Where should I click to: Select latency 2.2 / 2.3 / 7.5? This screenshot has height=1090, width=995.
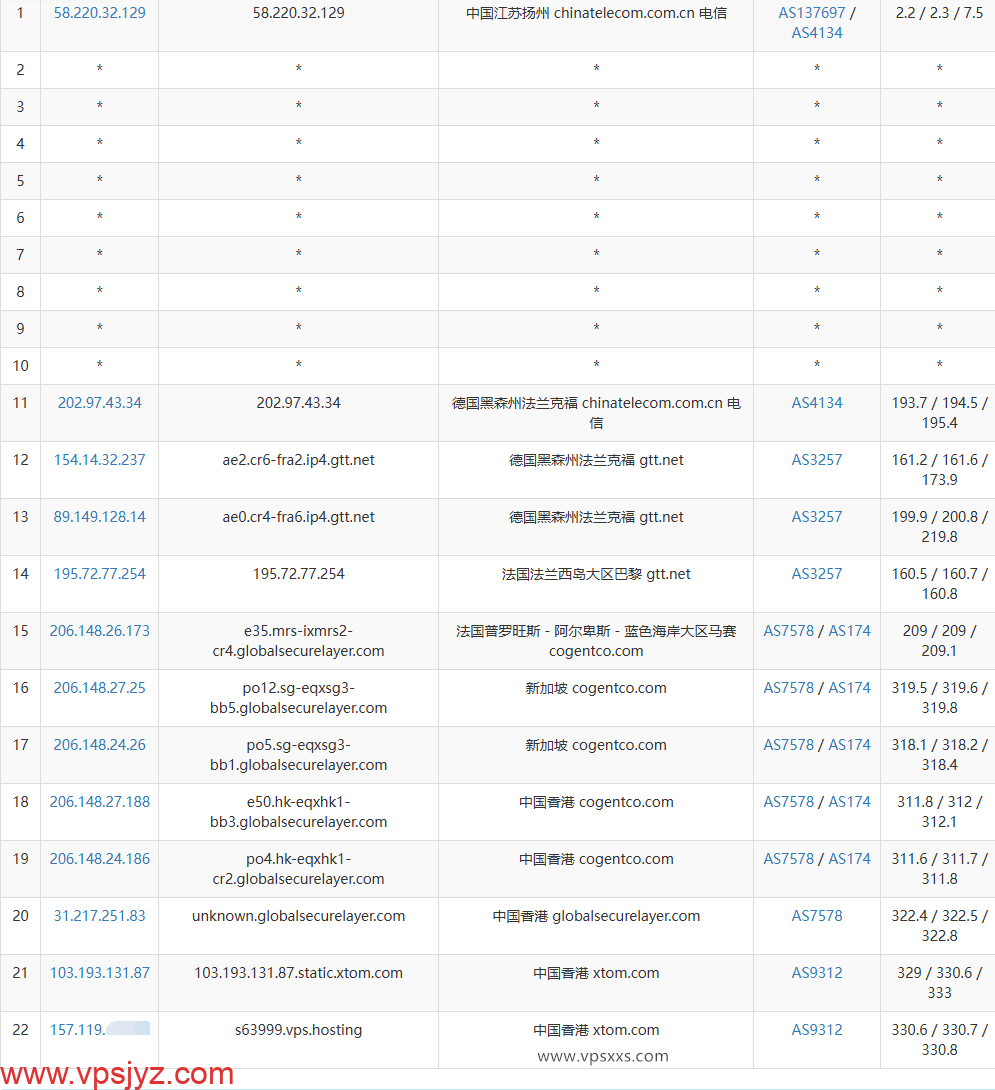pyautogui.click(x=939, y=13)
